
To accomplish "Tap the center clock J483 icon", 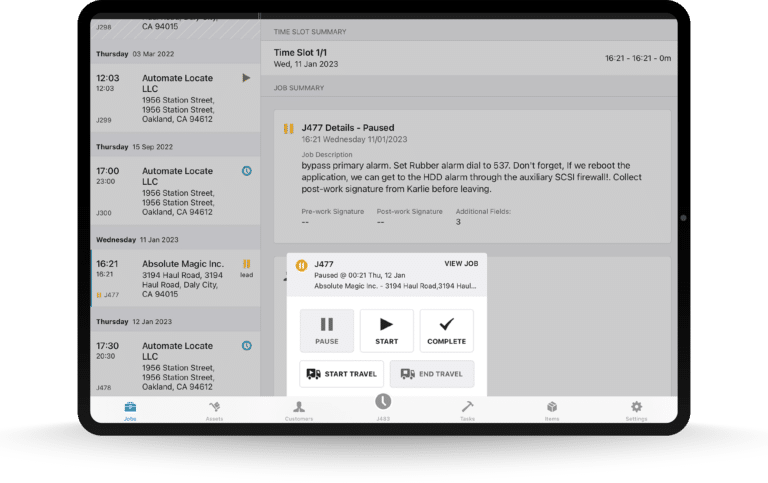I will click(383, 402).
